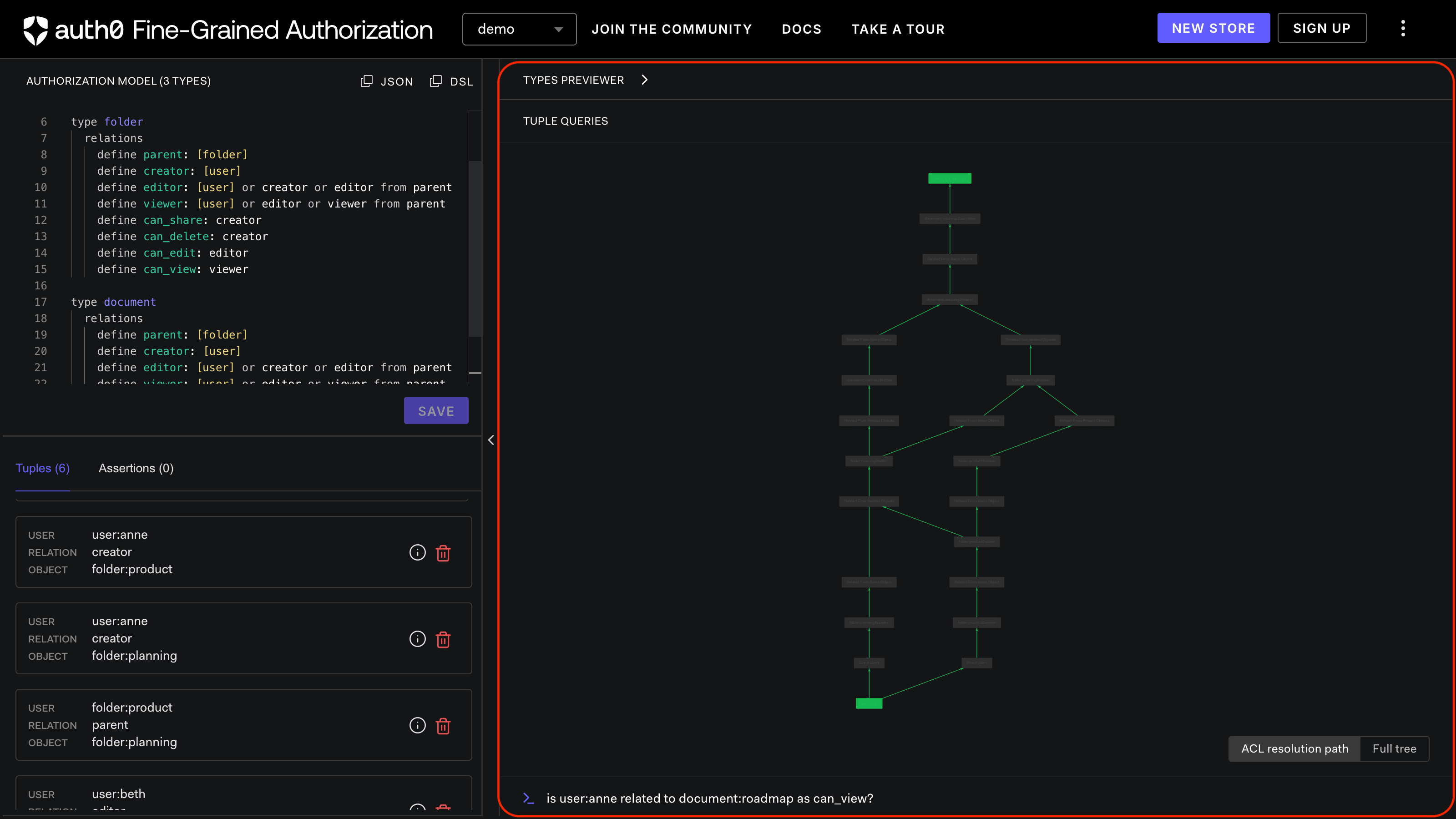
Task: Click line 10 define editor in folder type
Action: tap(274, 187)
